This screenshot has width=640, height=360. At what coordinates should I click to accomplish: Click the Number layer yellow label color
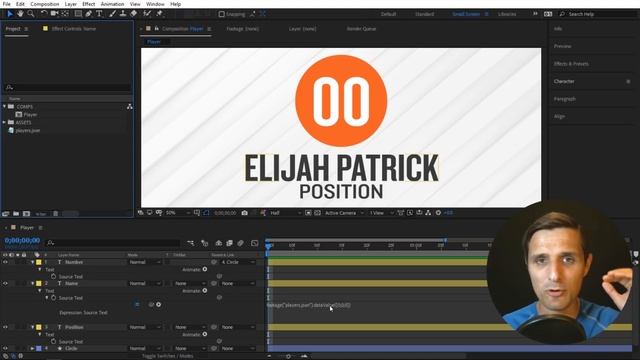tap(39, 262)
